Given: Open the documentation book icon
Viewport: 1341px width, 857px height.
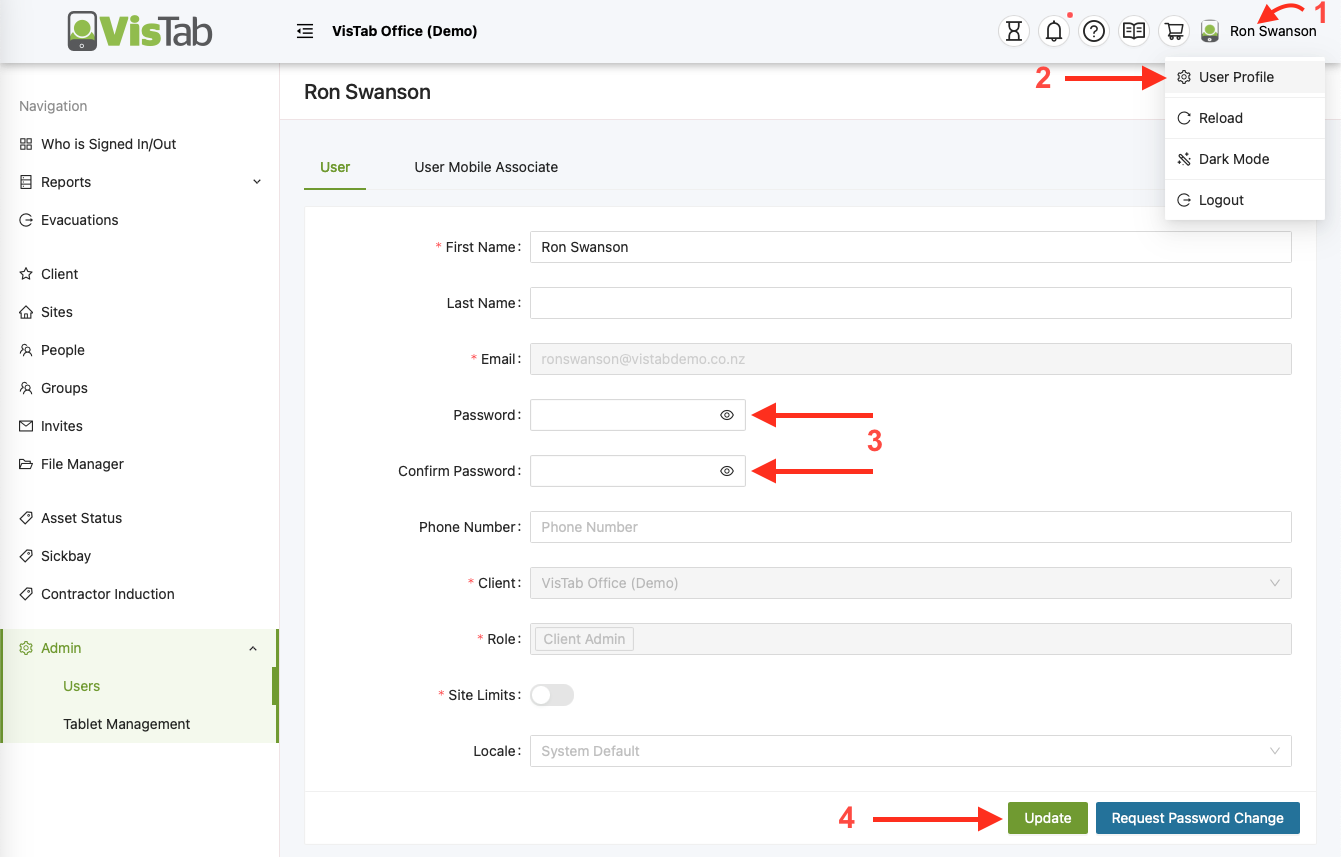Looking at the screenshot, I should pos(1133,31).
